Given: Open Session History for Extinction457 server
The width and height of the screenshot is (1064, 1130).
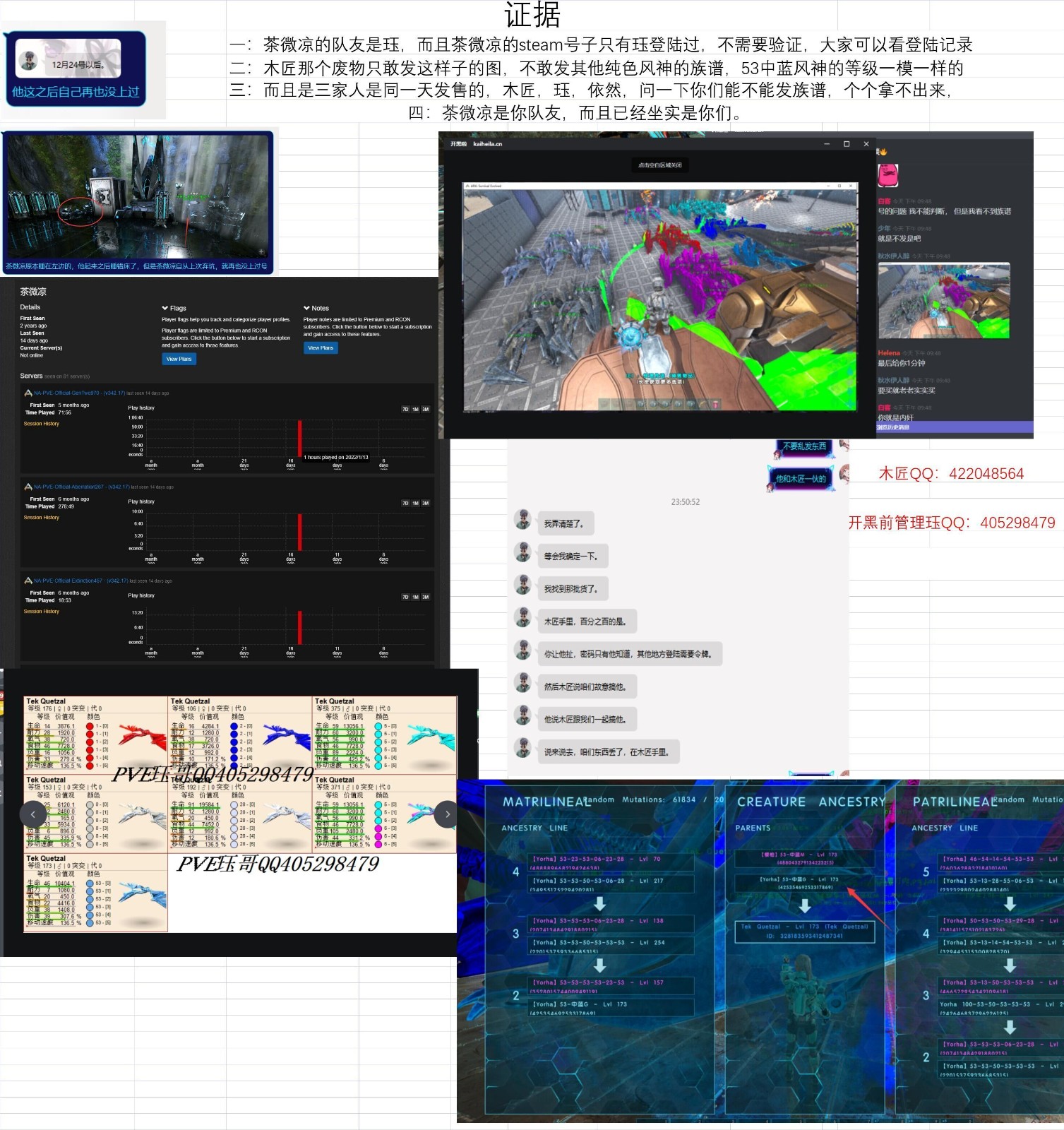Looking at the screenshot, I should tap(42, 612).
